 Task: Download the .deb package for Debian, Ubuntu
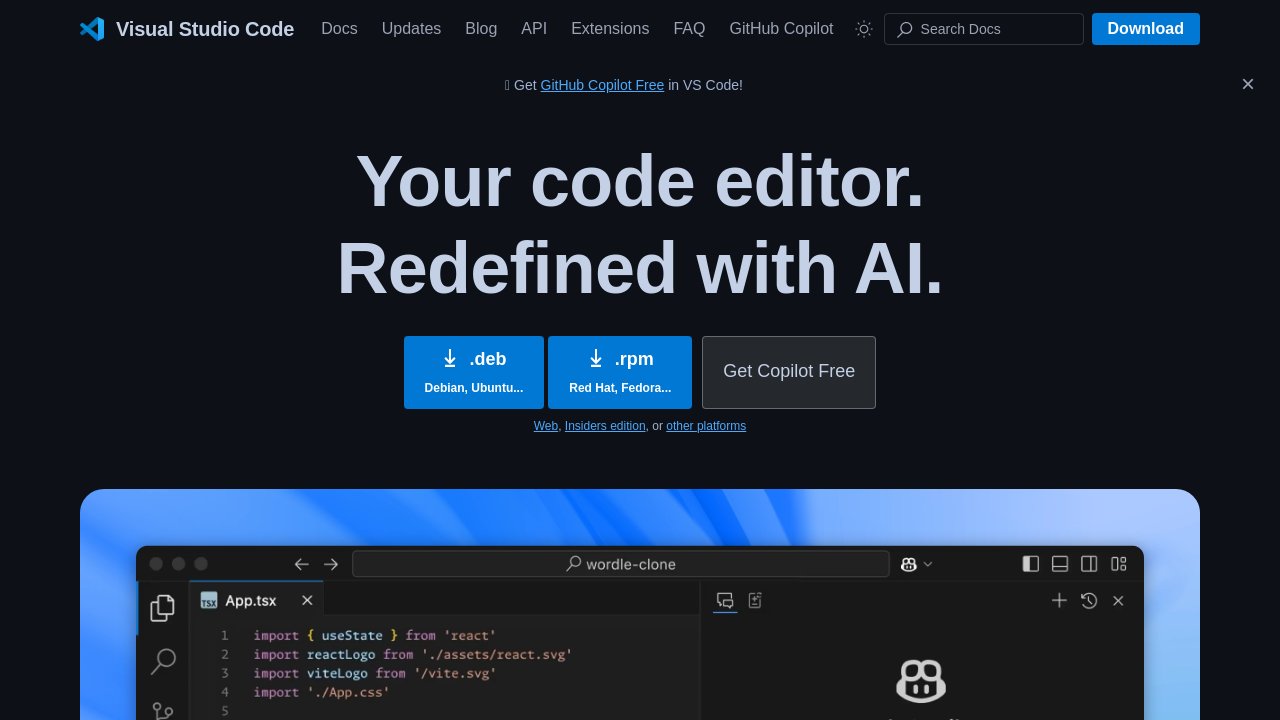click(x=474, y=372)
